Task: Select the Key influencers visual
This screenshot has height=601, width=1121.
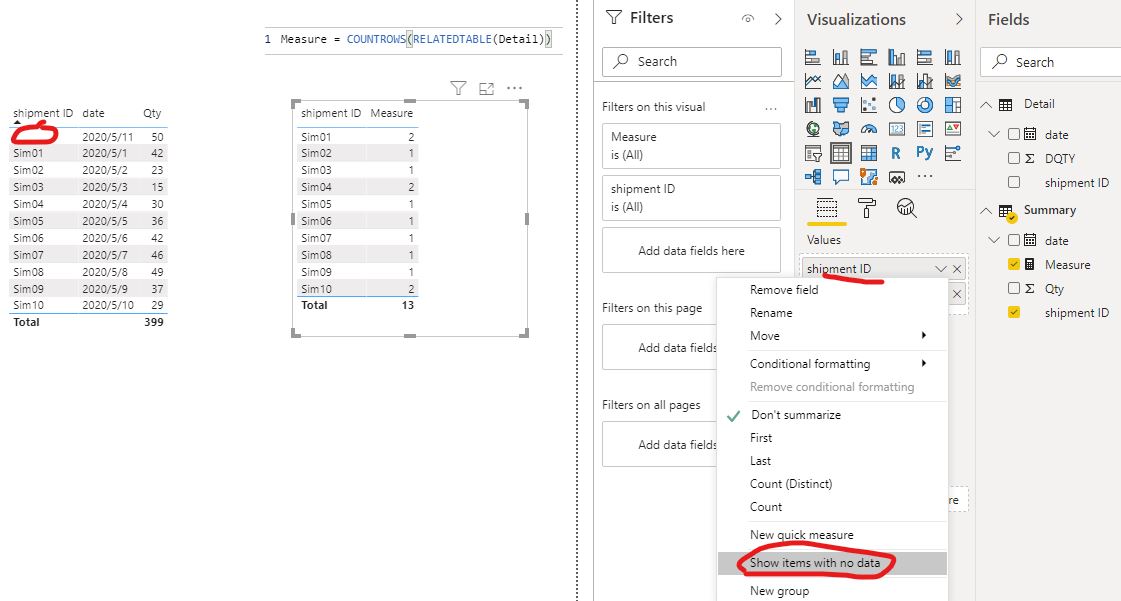Action: [x=952, y=153]
